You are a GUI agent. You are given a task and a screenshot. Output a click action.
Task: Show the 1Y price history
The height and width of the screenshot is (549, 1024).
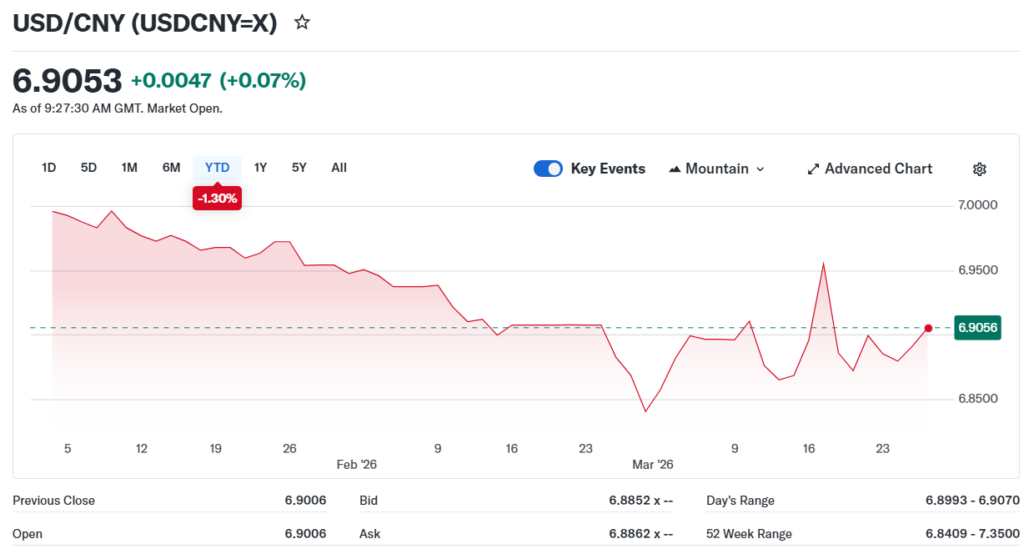pyautogui.click(x=260, y=167)
